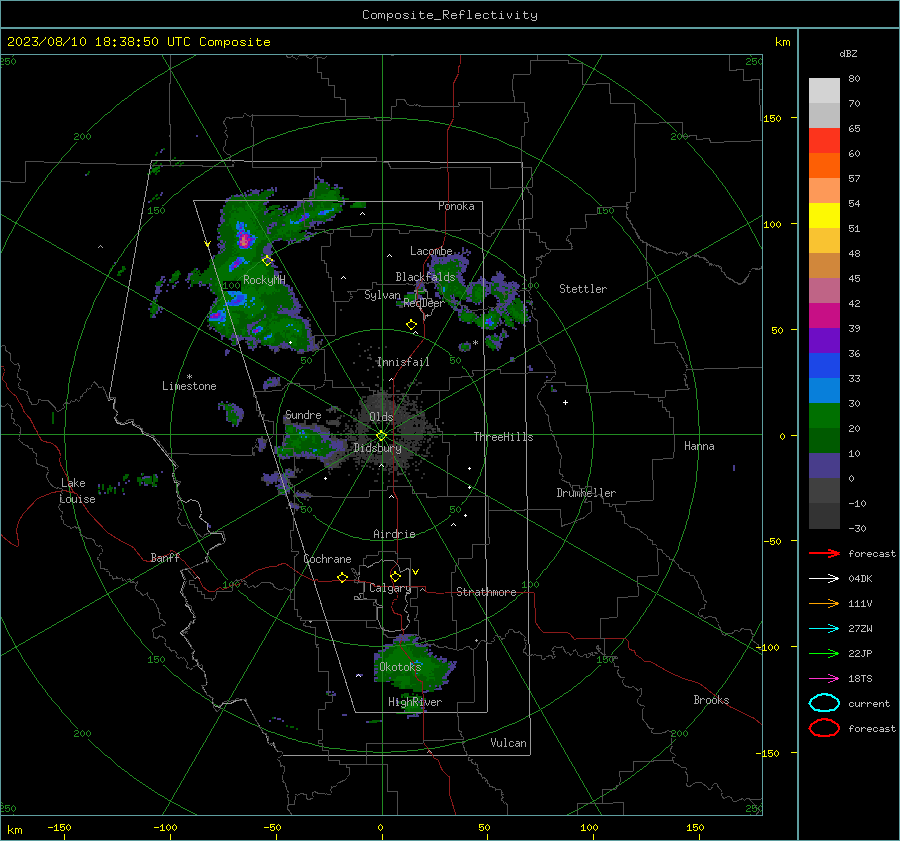Click the red forecast arrow legend icon
This screenshot has height=841, width=900.
(824, 553)
